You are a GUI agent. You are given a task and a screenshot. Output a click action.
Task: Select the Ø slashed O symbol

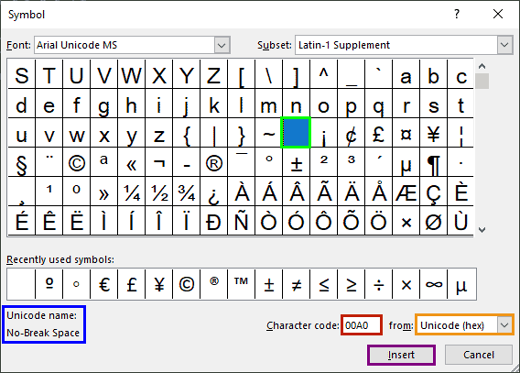(x=433, y=220)
